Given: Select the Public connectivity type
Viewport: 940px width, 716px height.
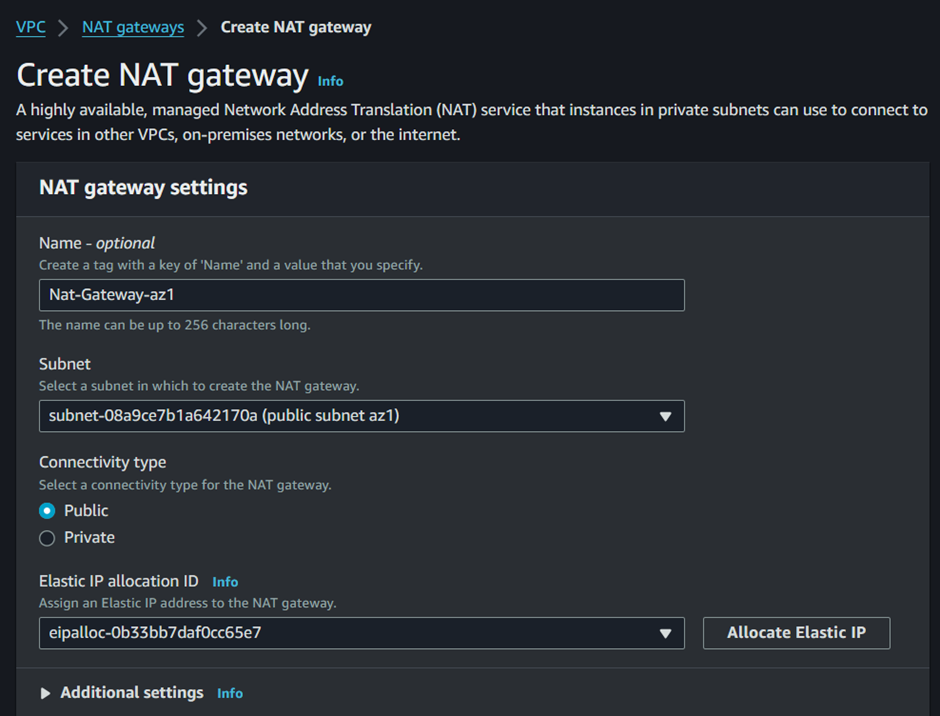Looking at the screenshot, I should 47,511.
